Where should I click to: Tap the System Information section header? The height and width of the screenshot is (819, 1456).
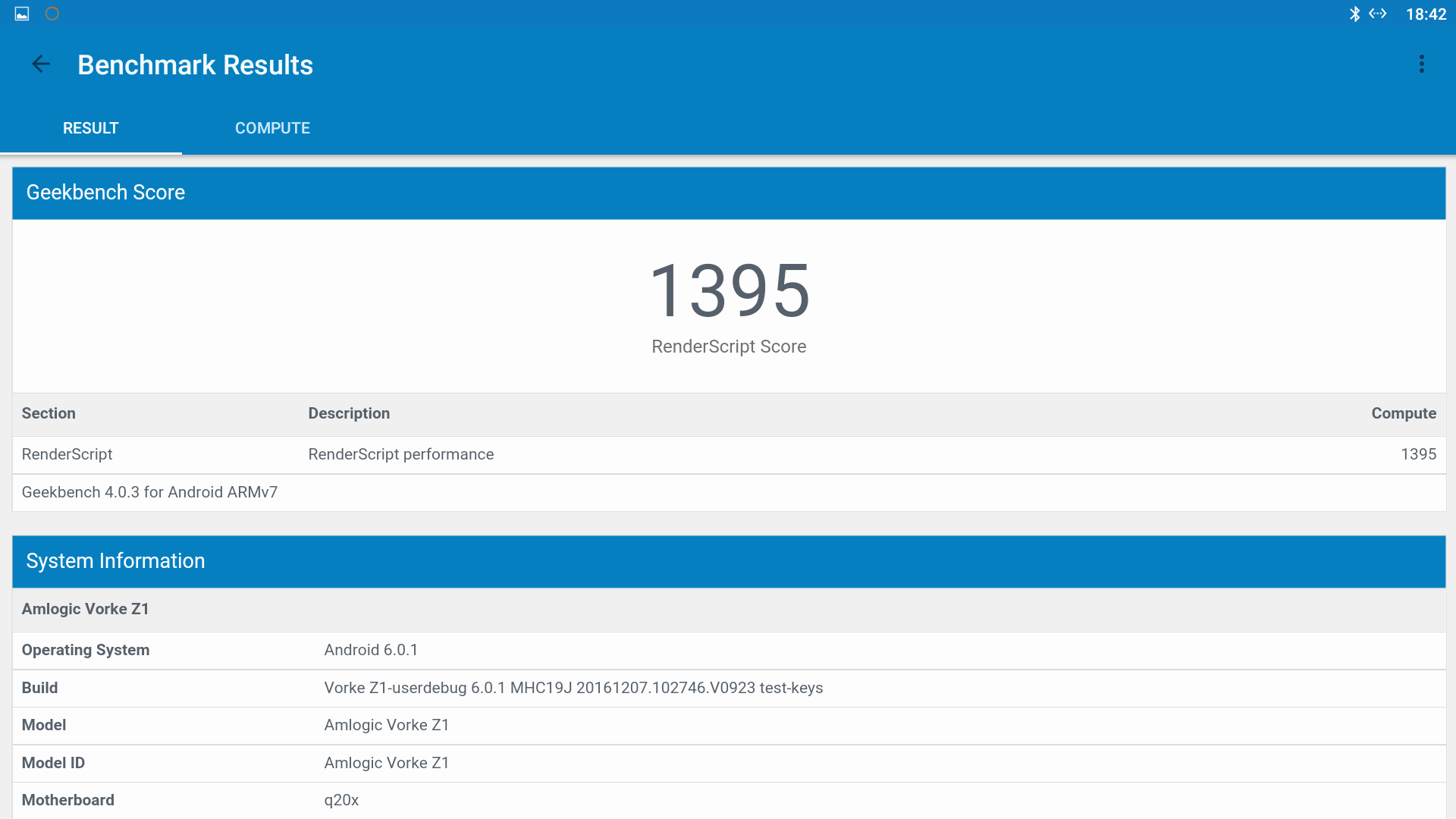pyautogui.click(x=115, y=561)
